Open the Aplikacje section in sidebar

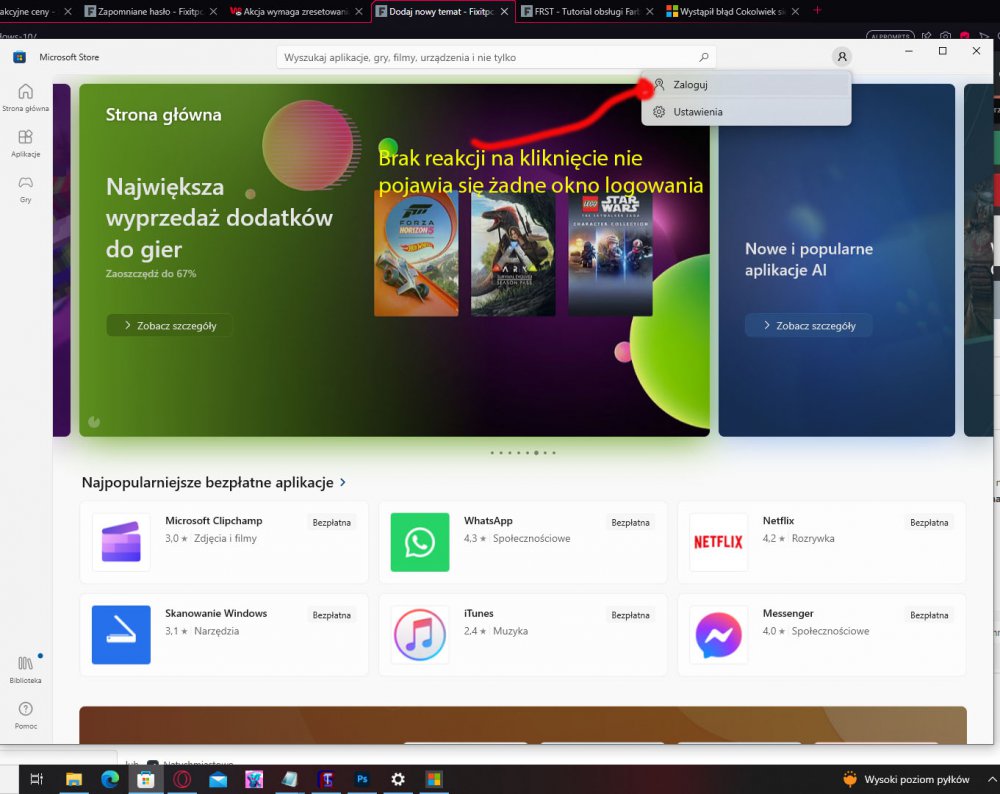pyautogui.click(x=25, y=143)
